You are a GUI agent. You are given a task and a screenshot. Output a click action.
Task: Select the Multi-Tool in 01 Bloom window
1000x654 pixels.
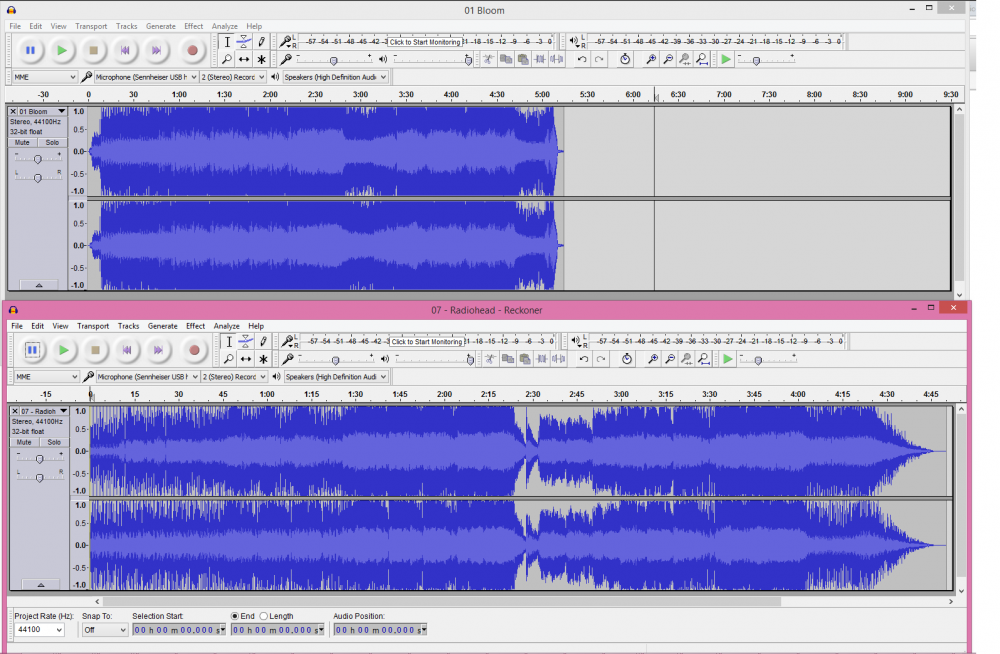(x=261, y=59)
